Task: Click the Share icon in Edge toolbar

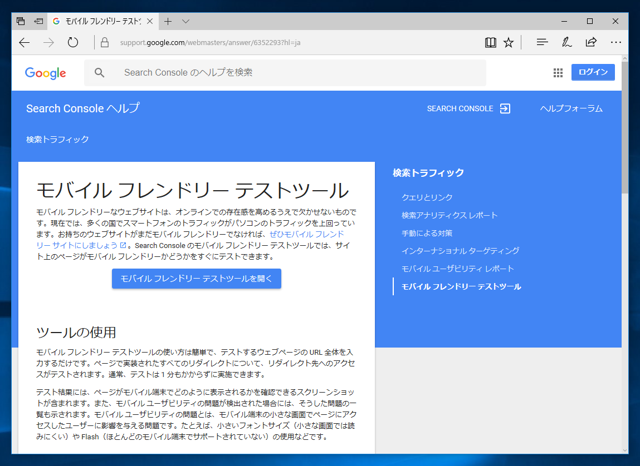Action: click(x=591, y=42)
